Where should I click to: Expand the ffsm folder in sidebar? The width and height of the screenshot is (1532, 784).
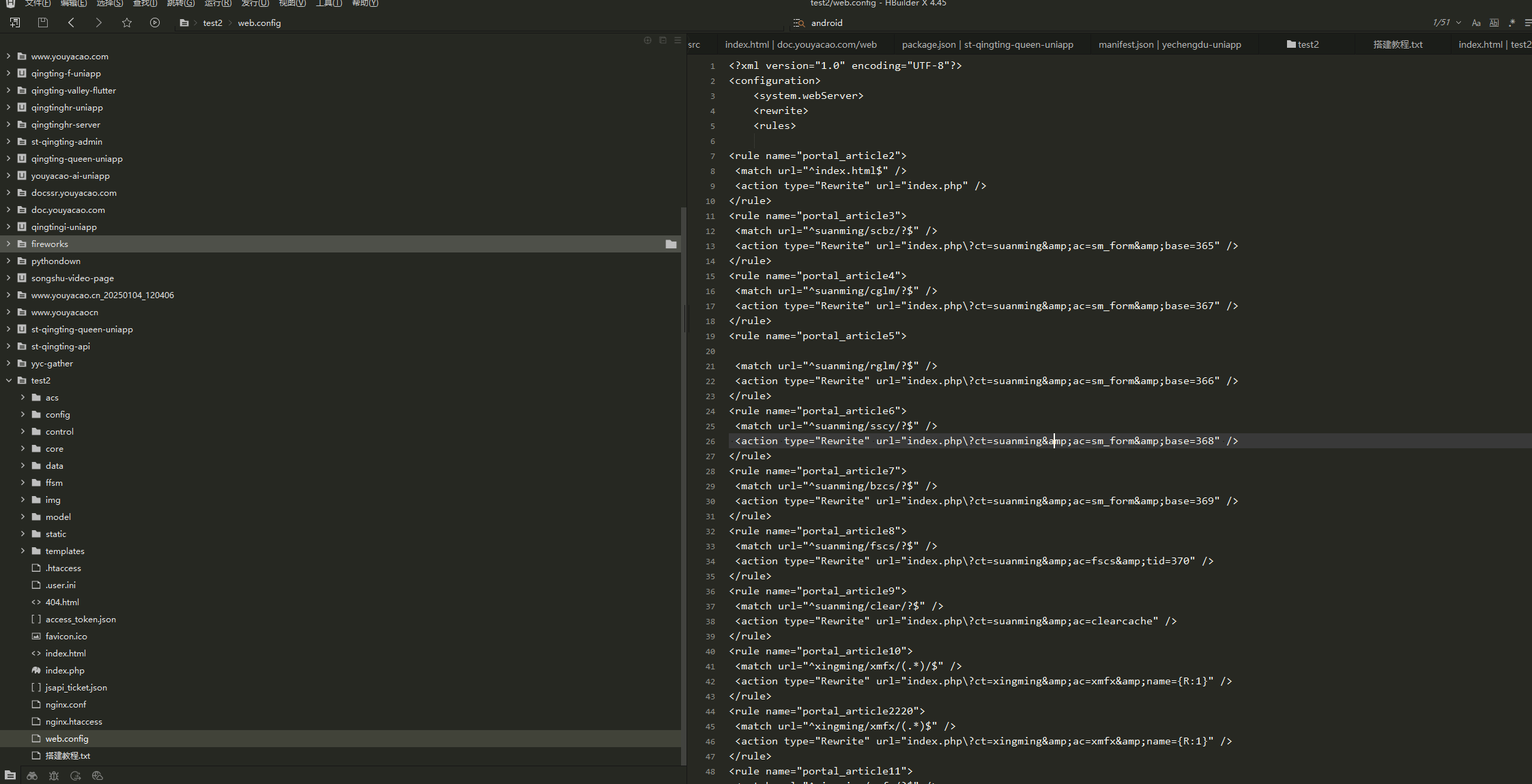coord(22,482)
